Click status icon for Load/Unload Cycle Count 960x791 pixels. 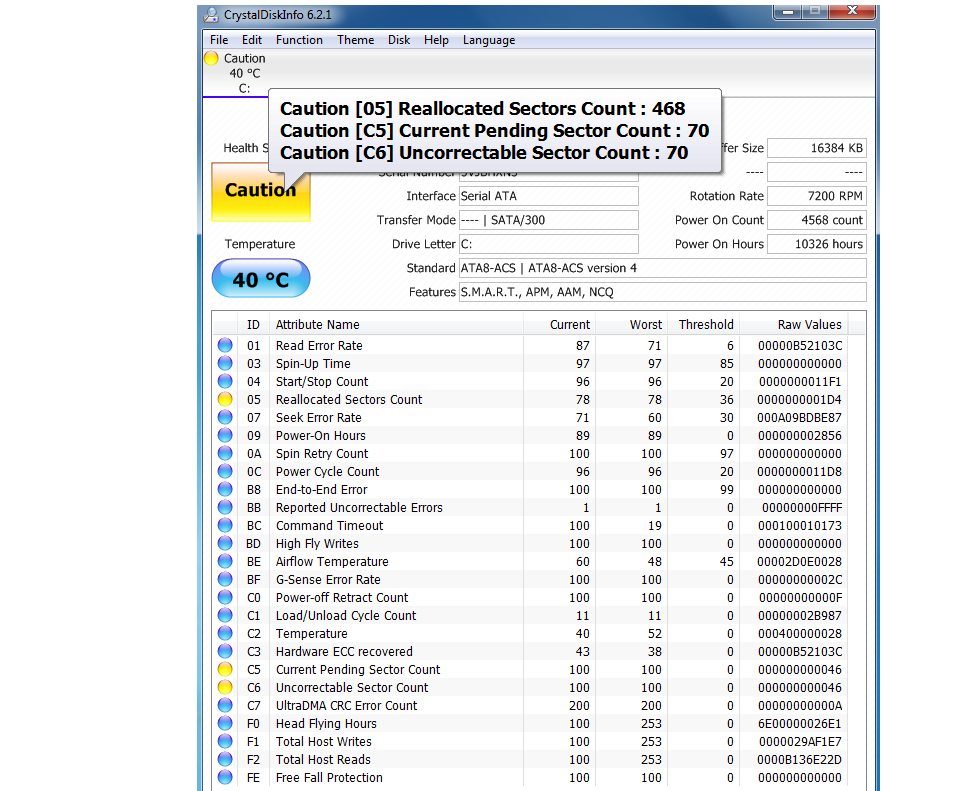[225, 615]
